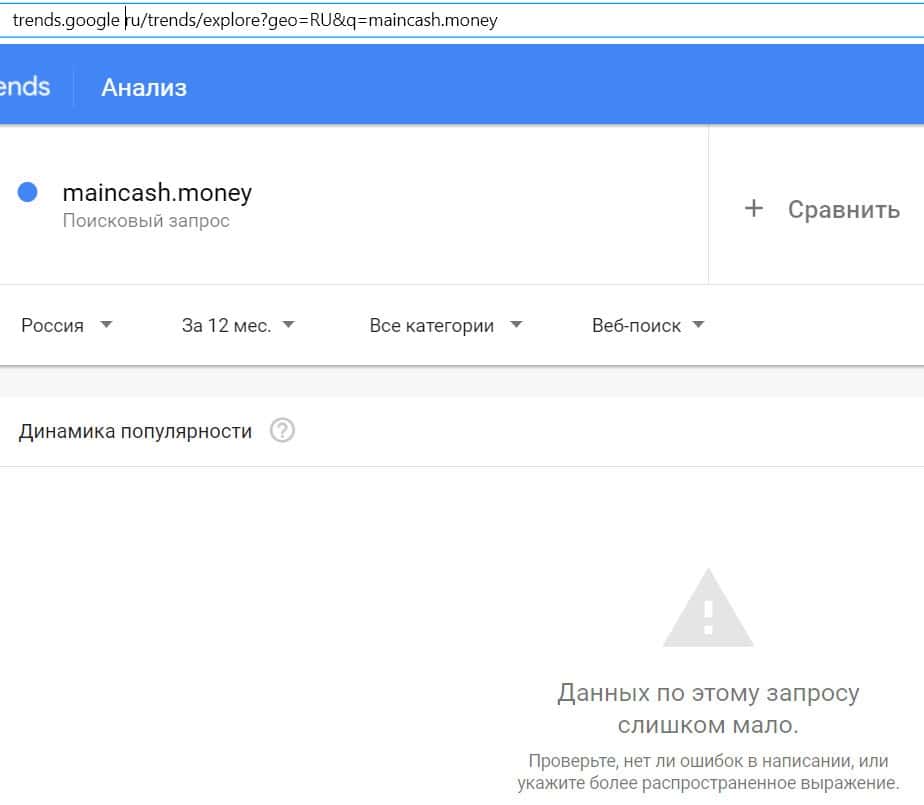Click the arrow next to За 12 мес.

[288, 325]
